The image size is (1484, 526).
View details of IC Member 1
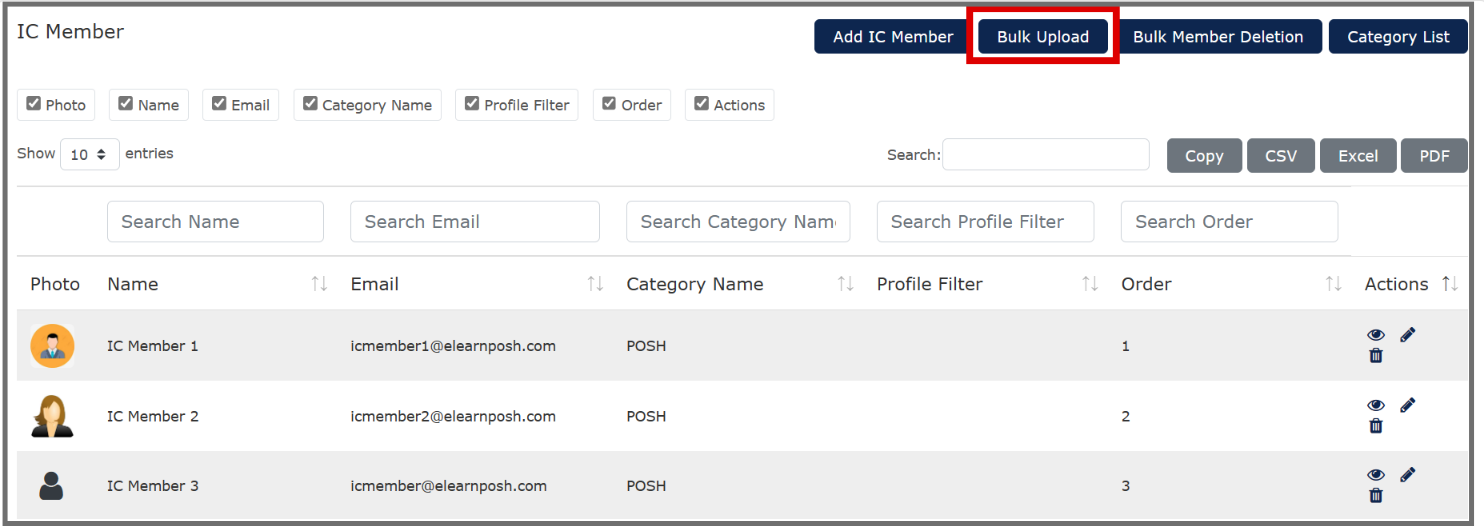click(x=1376, y=335)
